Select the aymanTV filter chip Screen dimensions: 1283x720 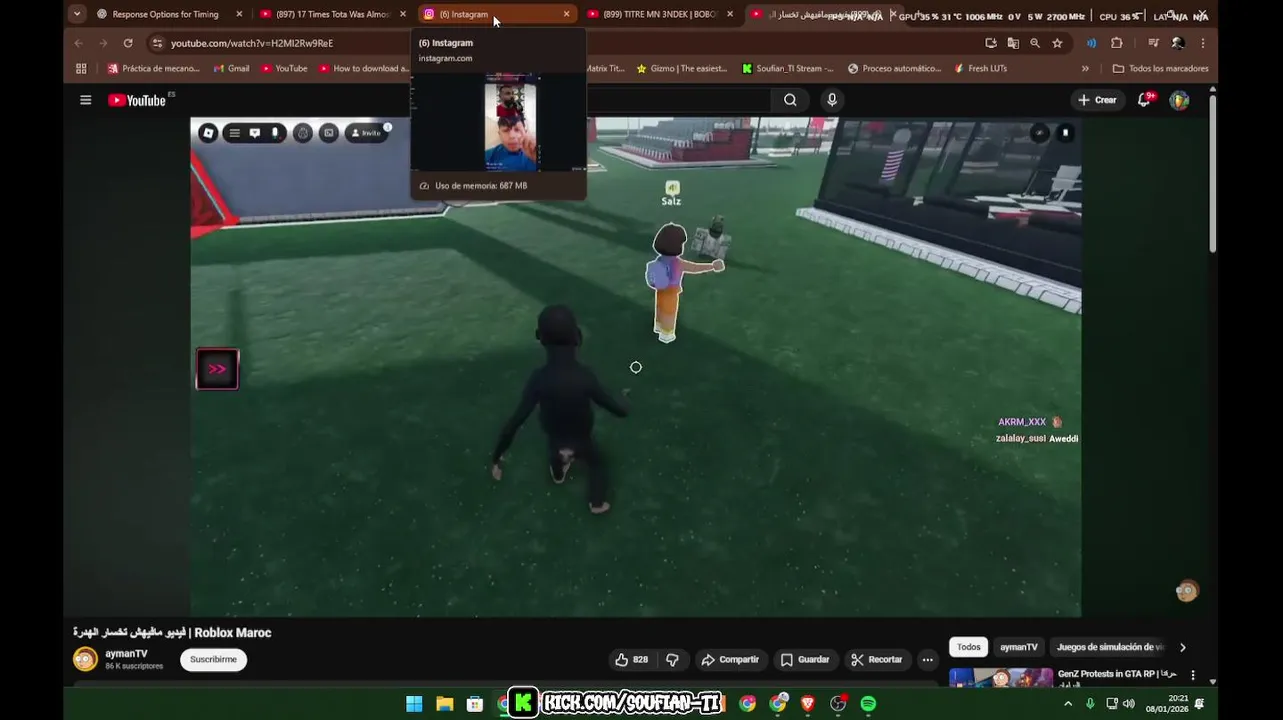(1019, 647)
